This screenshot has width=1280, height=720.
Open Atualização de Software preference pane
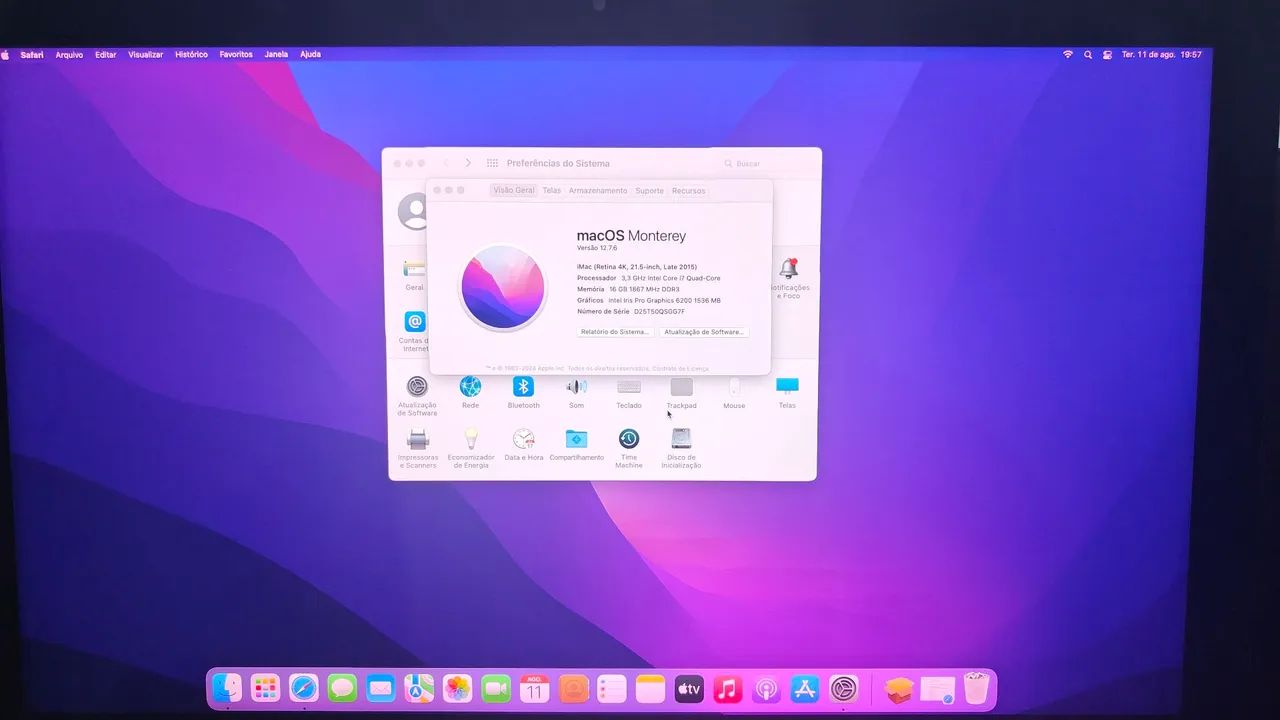(x=417, y=395)
